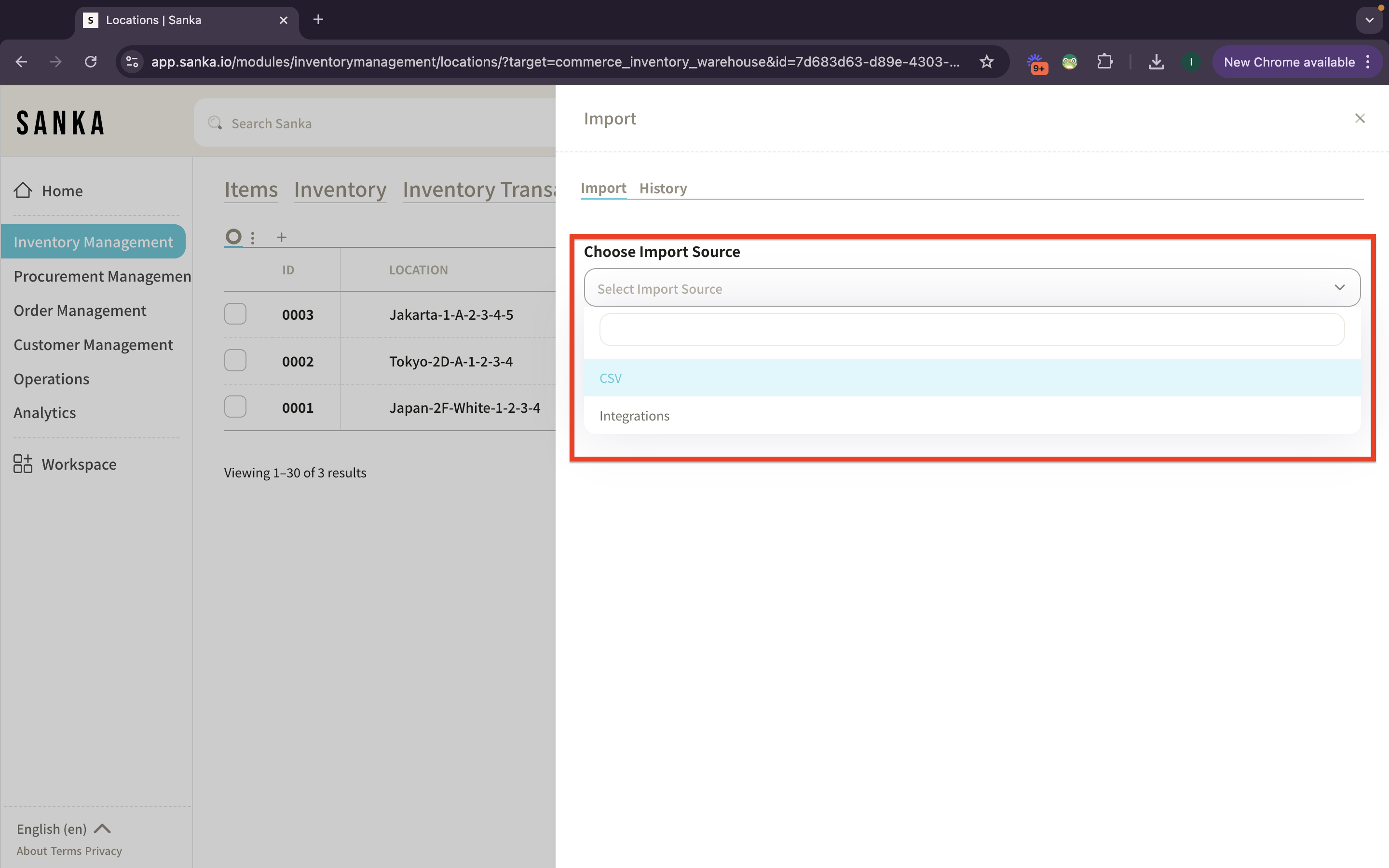
Task: Switch to the History tab
Action: [663, 188]
